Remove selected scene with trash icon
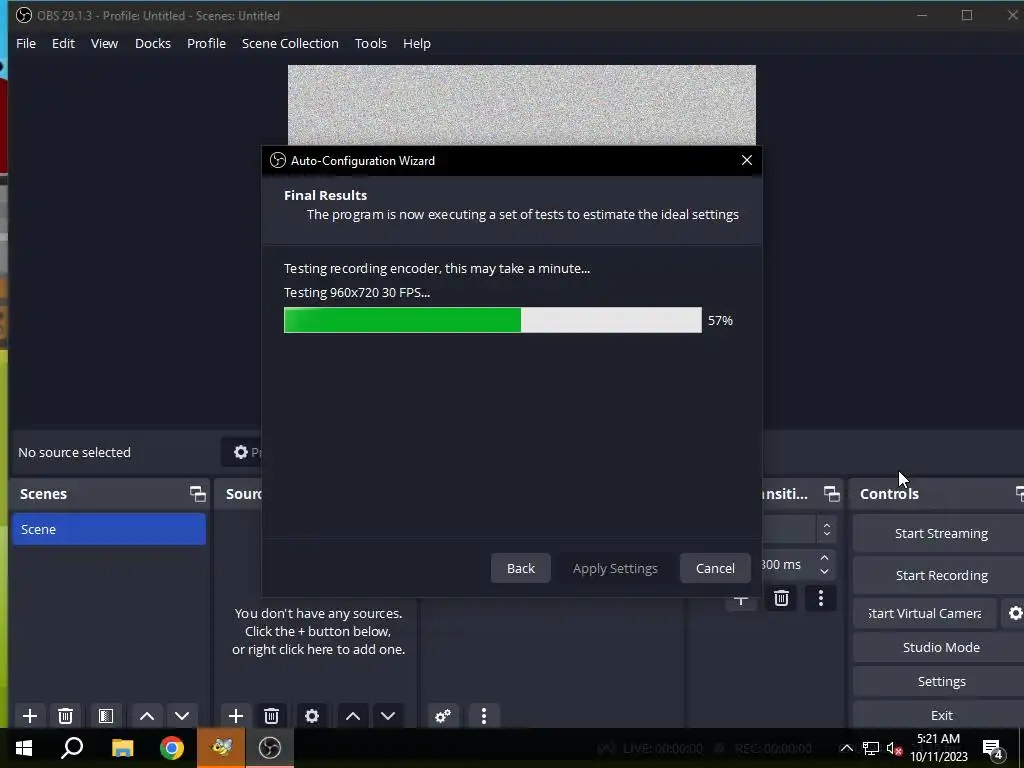Screen dimensions: 1024x768 click(65, 716)
